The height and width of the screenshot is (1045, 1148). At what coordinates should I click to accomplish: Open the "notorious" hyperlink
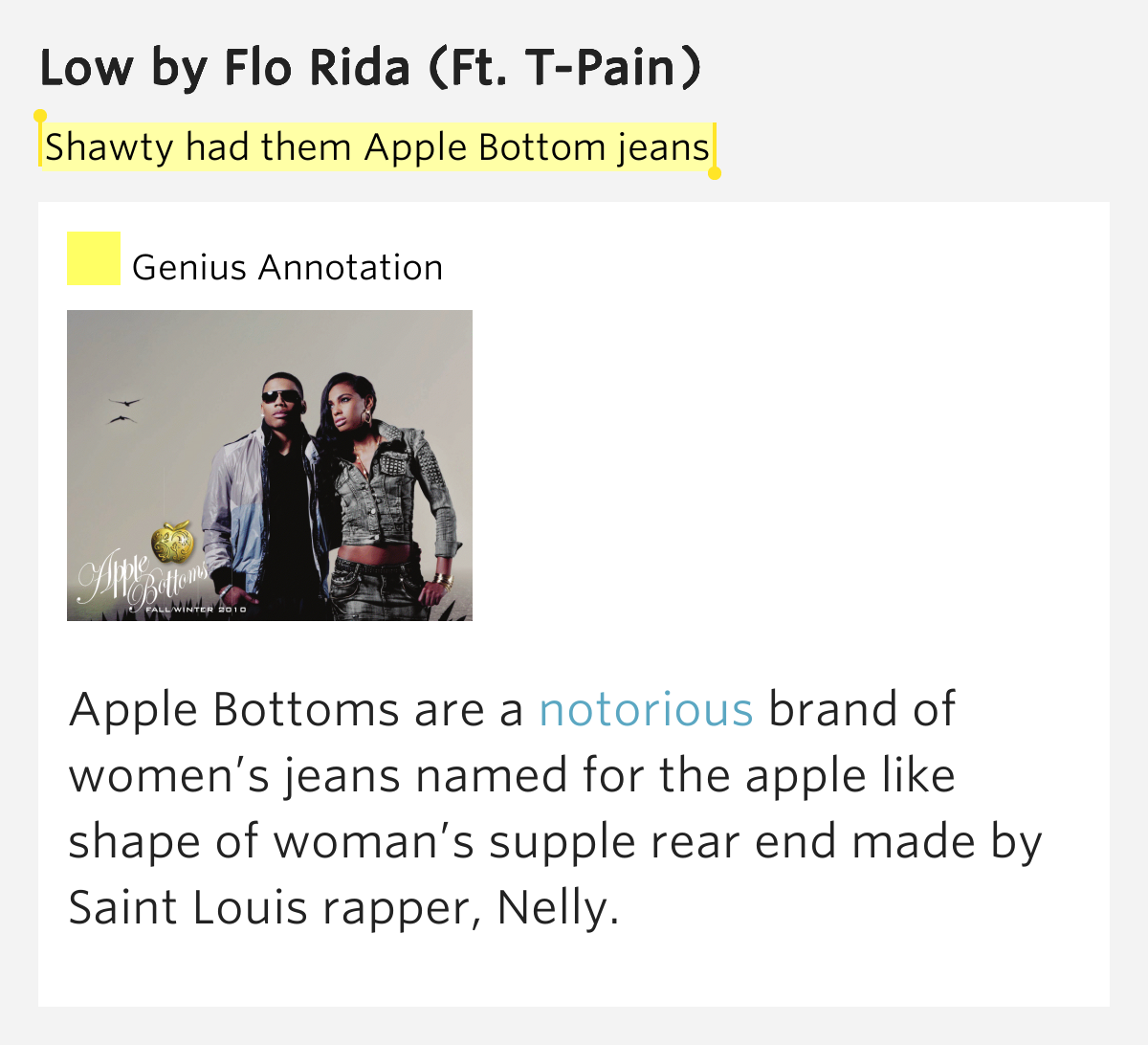pyautogui.click(x=646, y=710)
